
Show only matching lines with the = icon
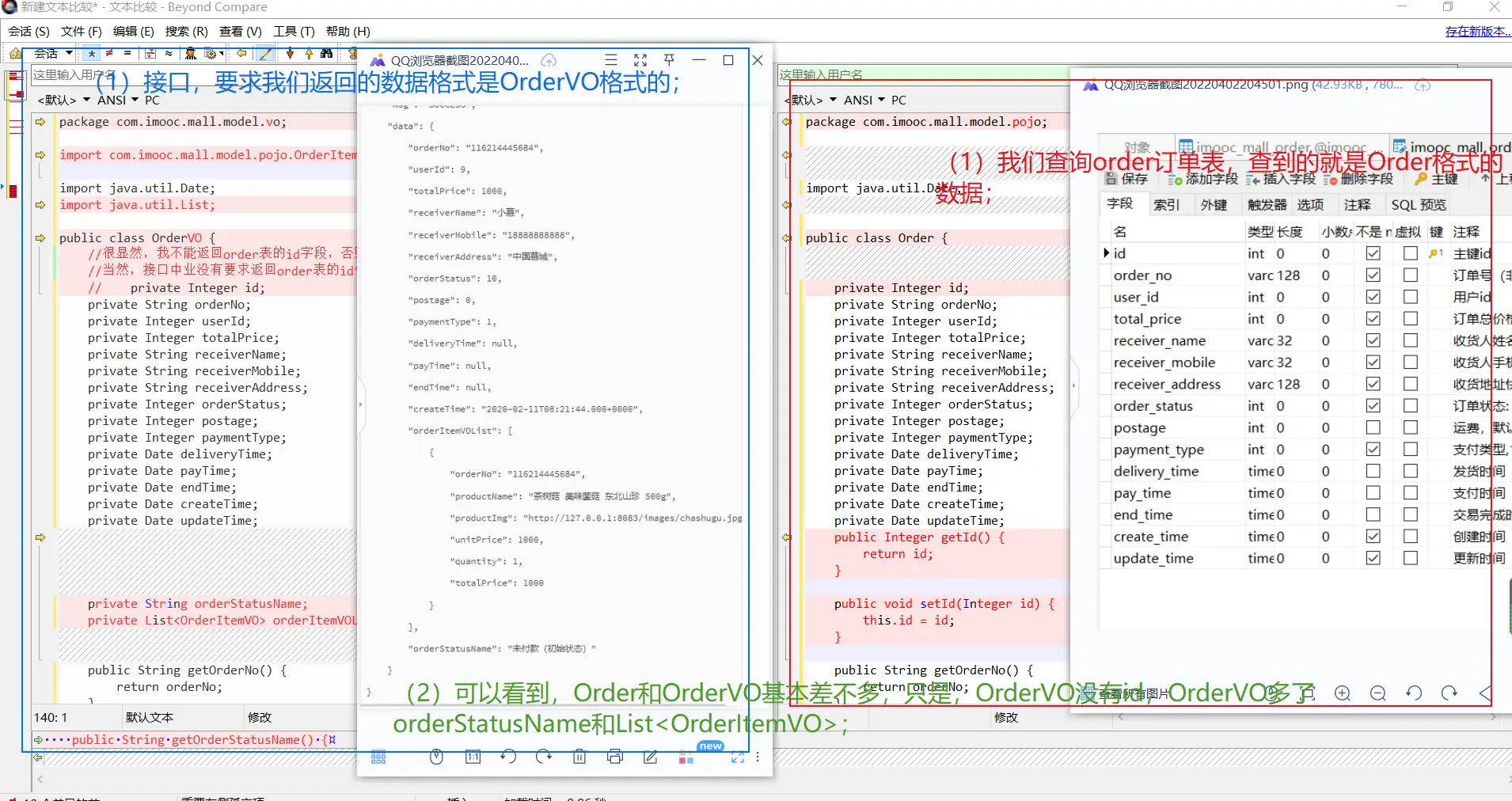click(x=127, y=54)
